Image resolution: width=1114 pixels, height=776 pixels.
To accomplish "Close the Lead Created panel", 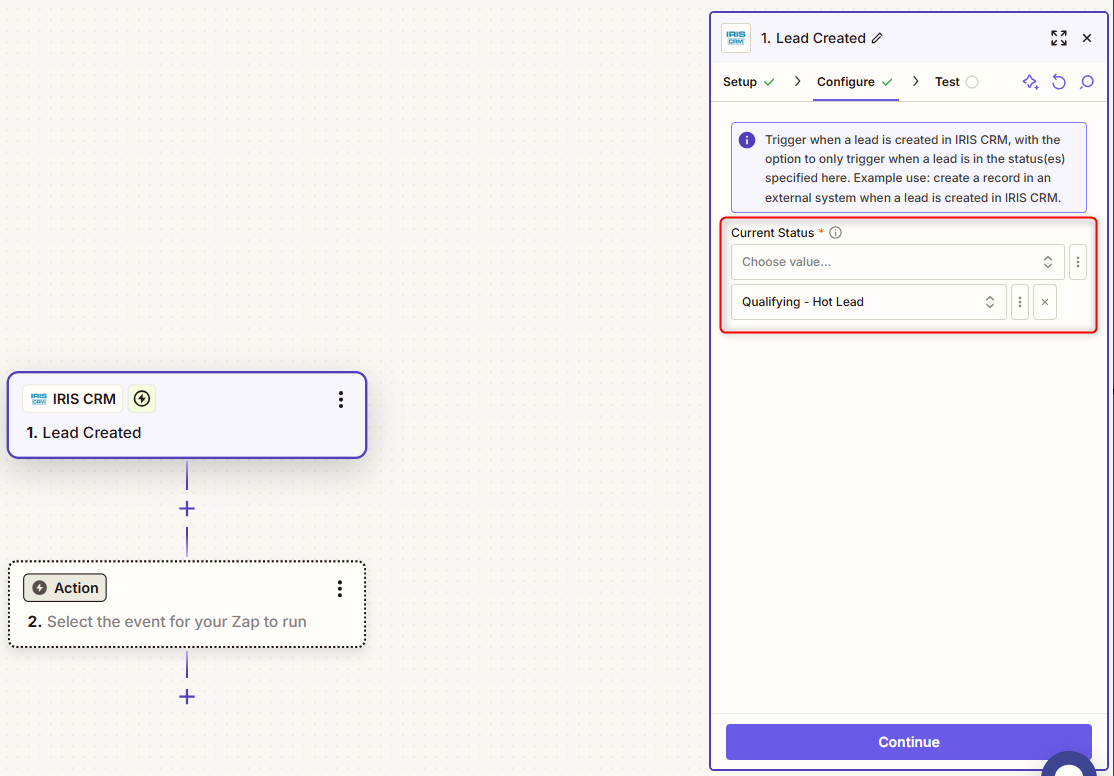I will (x=1087, y=38).
